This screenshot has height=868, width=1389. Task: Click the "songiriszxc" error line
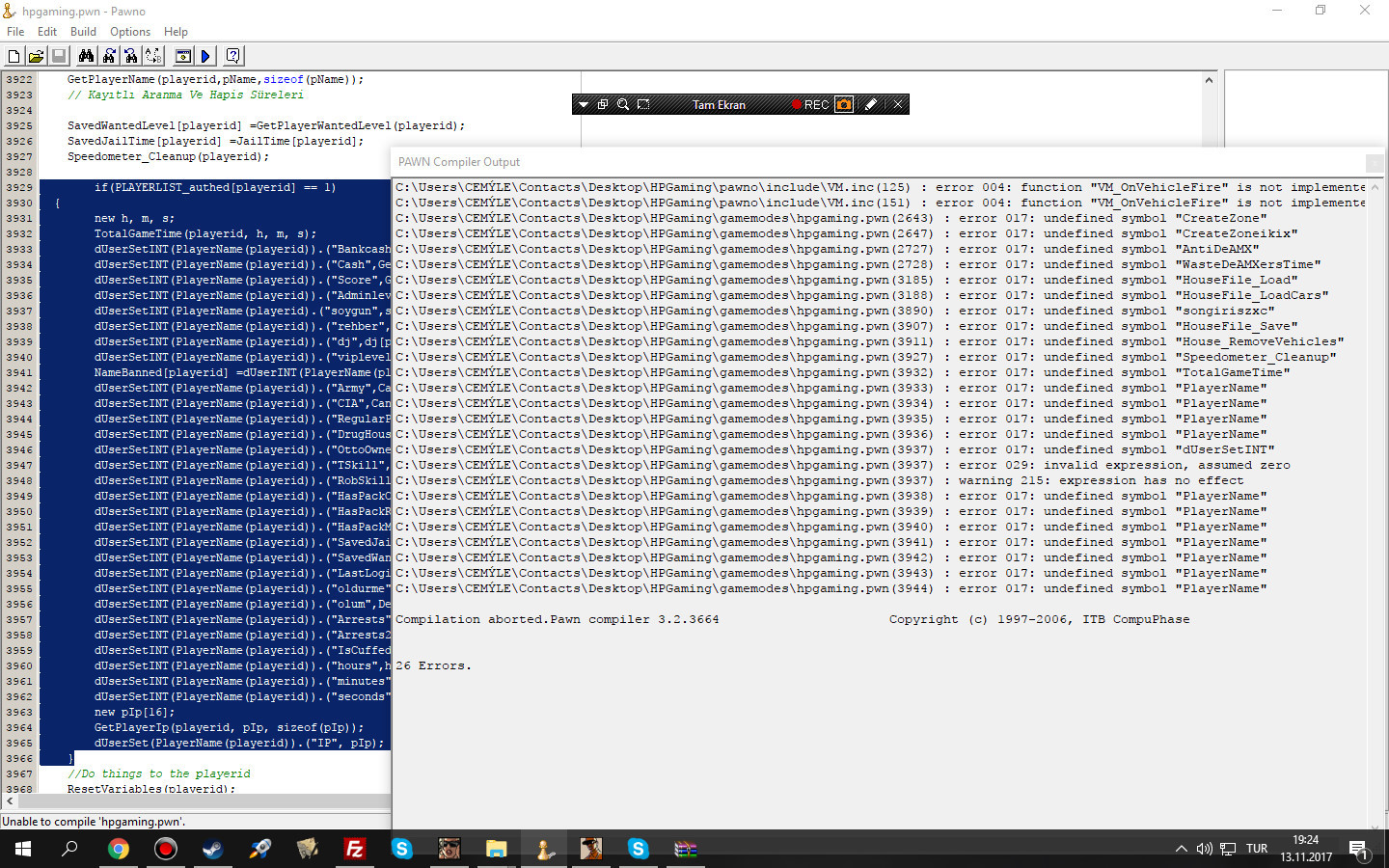834,311
